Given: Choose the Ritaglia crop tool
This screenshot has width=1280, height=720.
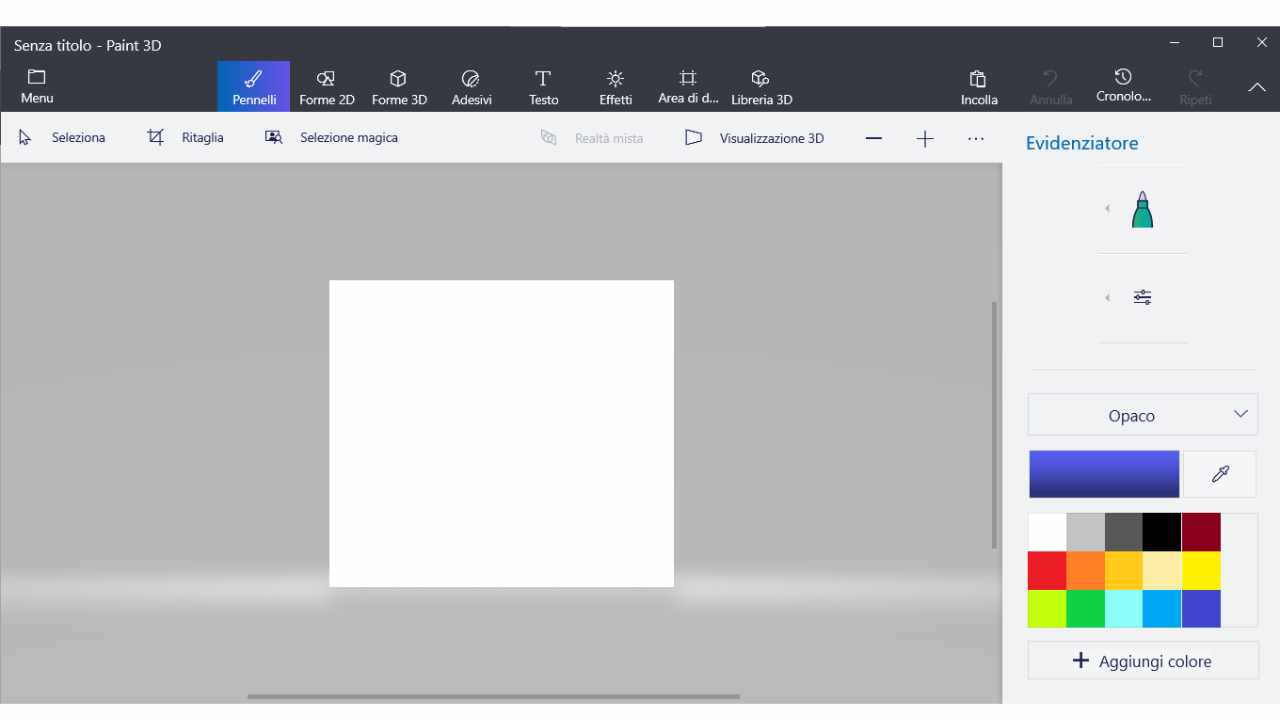Looking at the screenshot, I should [x=186, y=138].
